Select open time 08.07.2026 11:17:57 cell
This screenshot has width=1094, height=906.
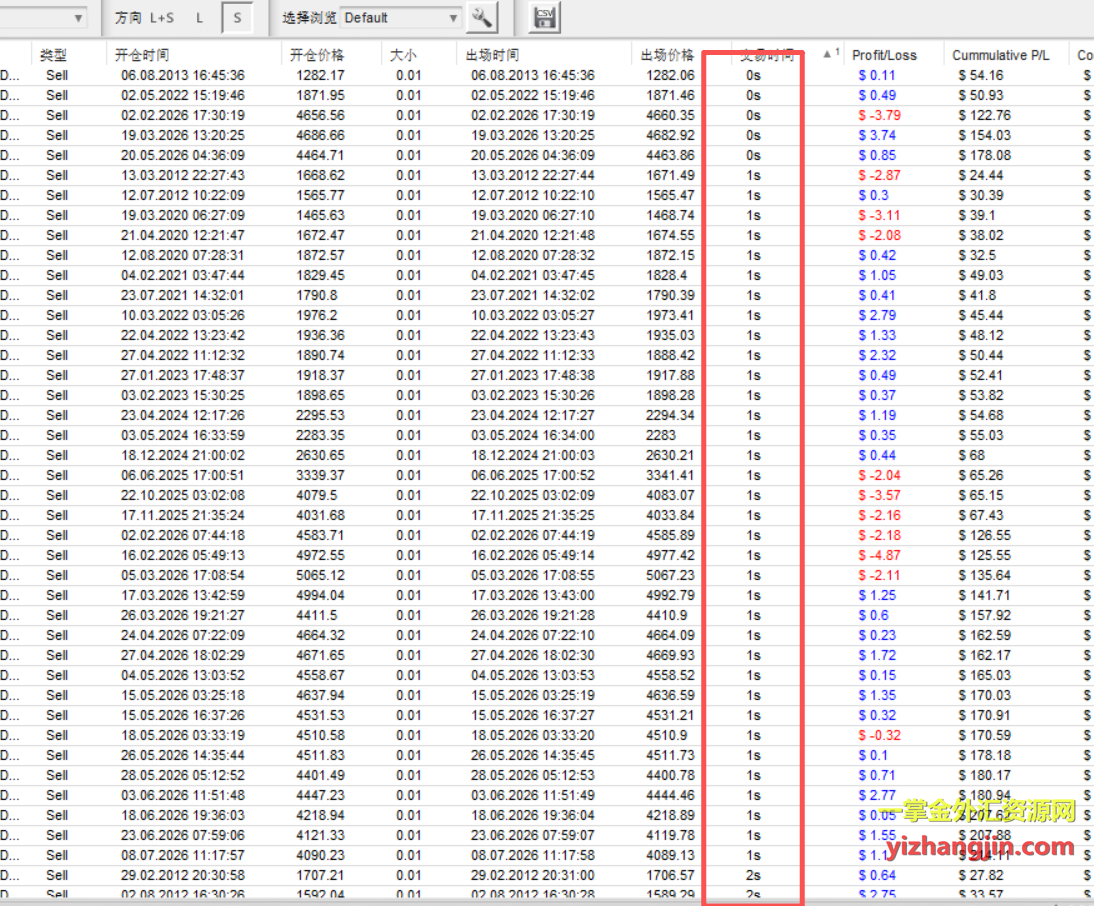(x=183, y=855)
